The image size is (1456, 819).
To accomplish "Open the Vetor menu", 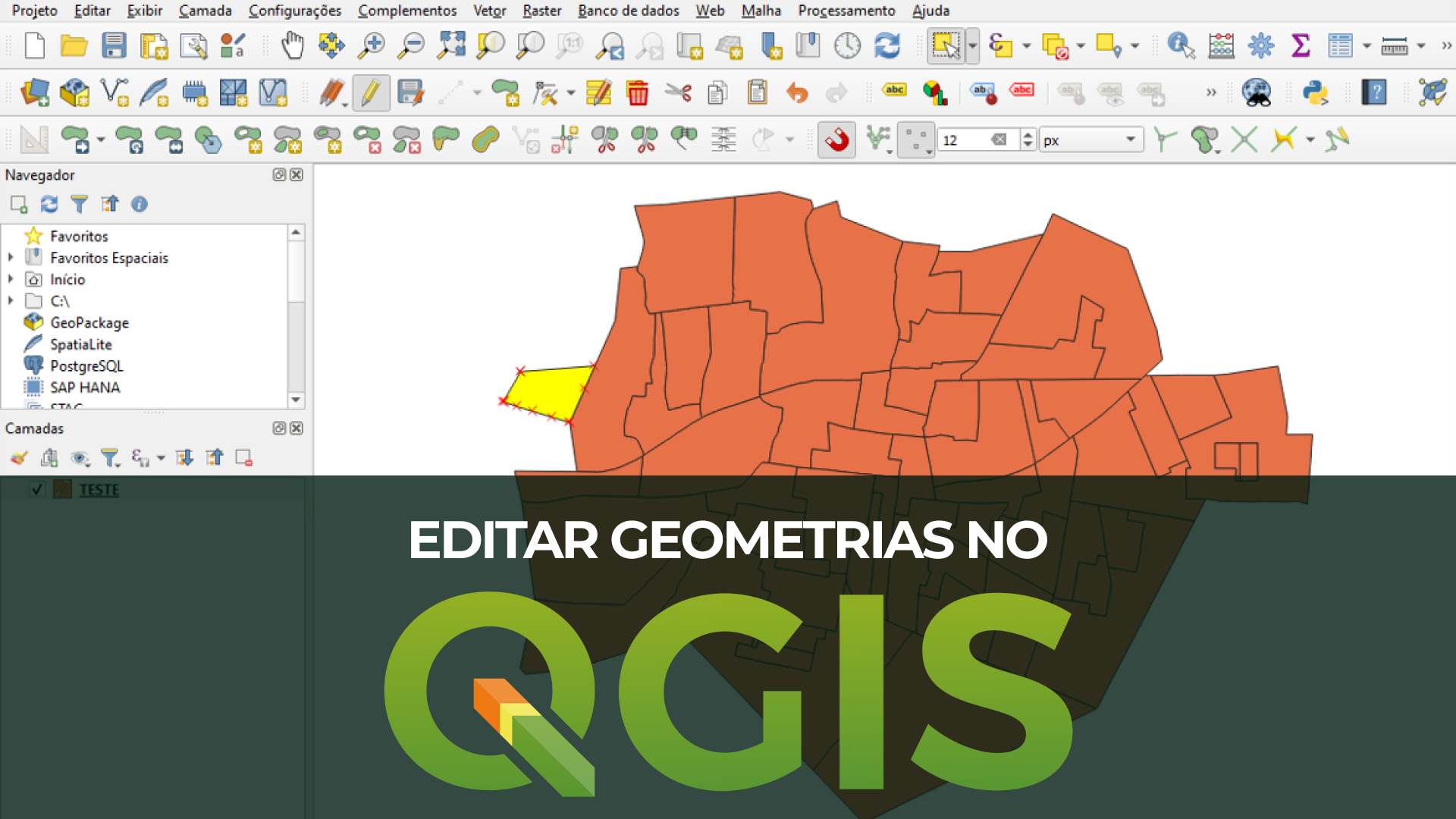I will 489,11.
